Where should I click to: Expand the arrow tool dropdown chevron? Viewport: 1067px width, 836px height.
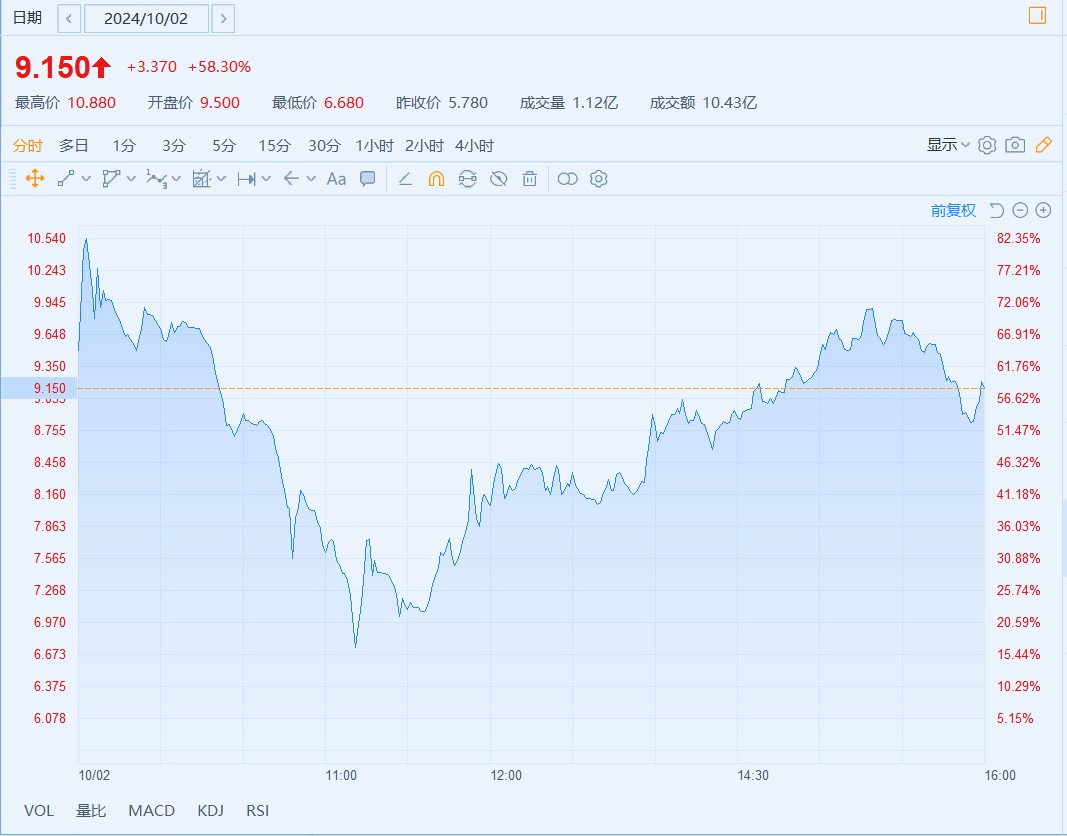(x=311, y=179)
